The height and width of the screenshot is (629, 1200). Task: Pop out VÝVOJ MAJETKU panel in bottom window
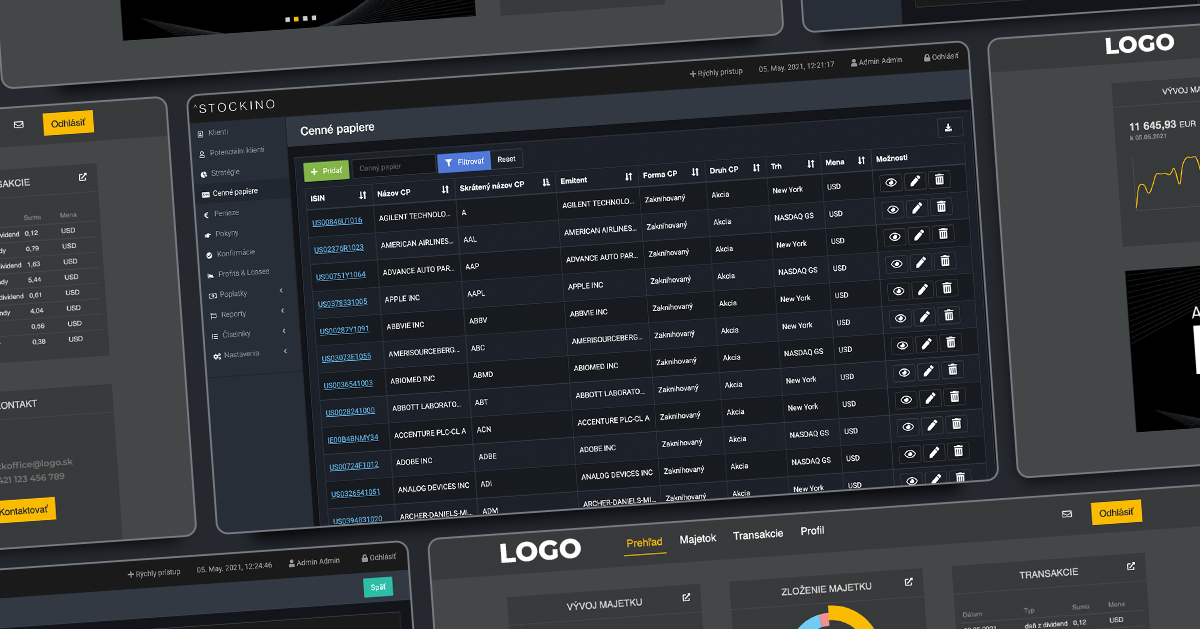click(x=686, y=597)
